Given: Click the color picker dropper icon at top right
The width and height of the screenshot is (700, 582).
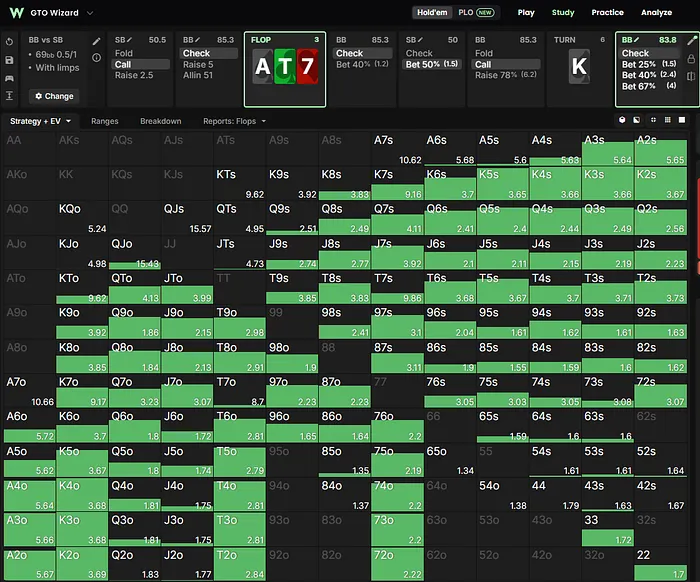Looking at the screenshot, I should 692,40.
